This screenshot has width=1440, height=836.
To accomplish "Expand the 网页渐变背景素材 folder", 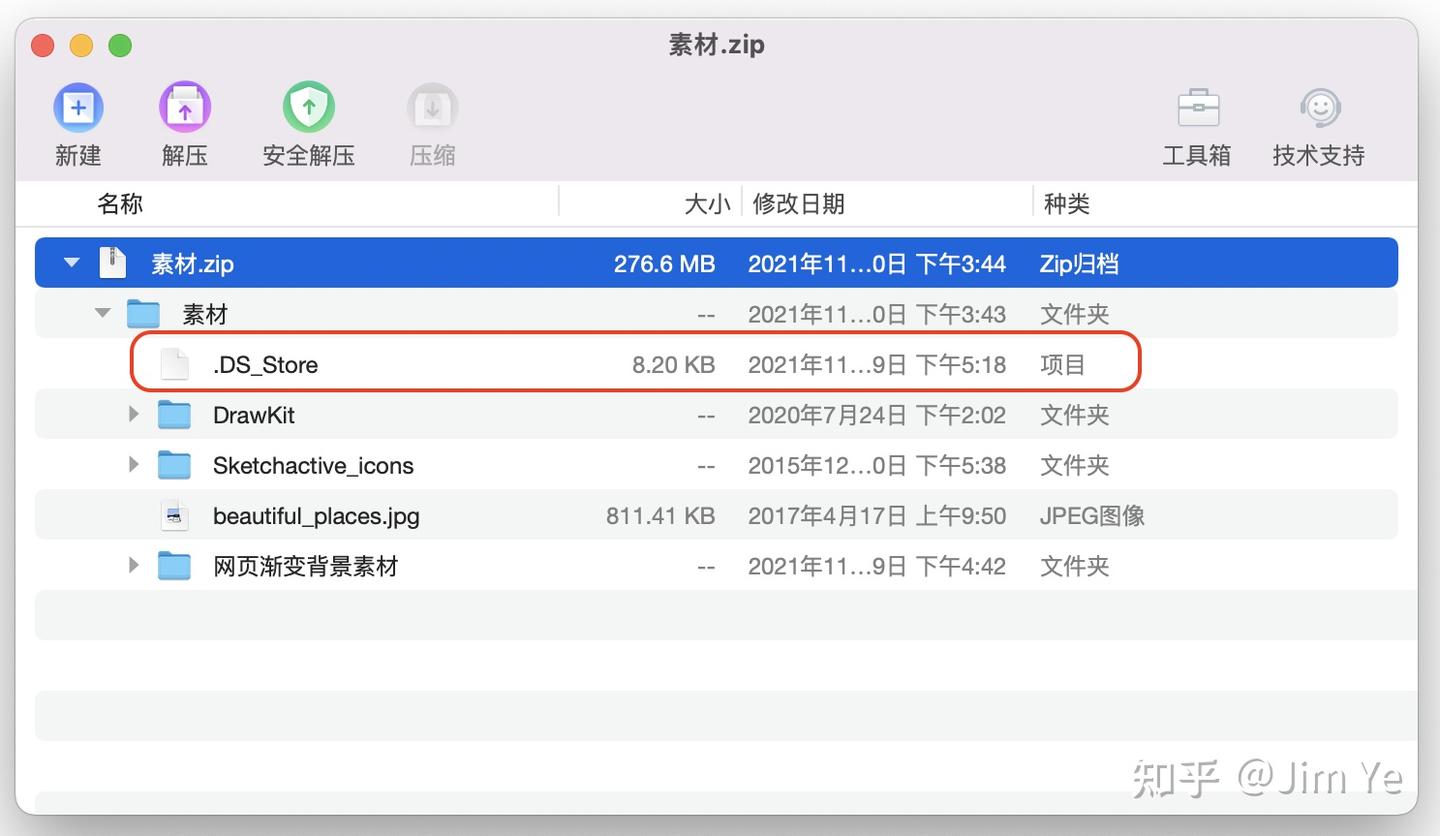I will [x=133, y=565].
